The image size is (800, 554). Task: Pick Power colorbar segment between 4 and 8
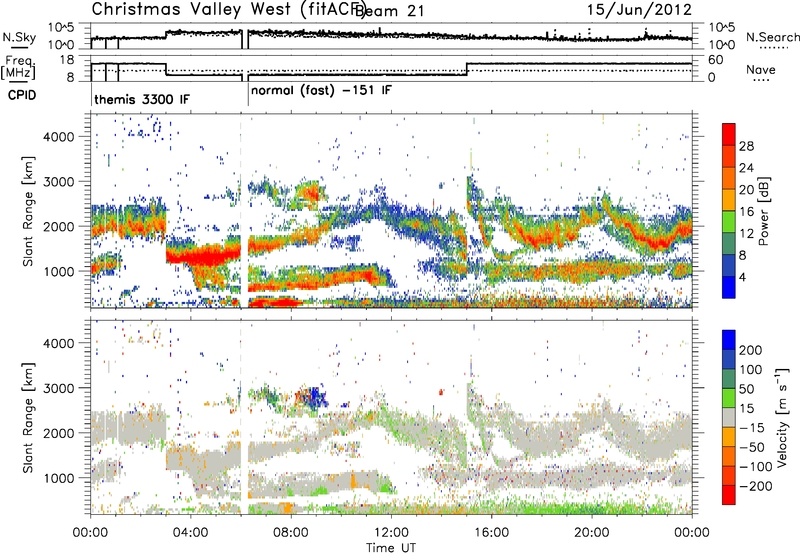tap(729, 265)
